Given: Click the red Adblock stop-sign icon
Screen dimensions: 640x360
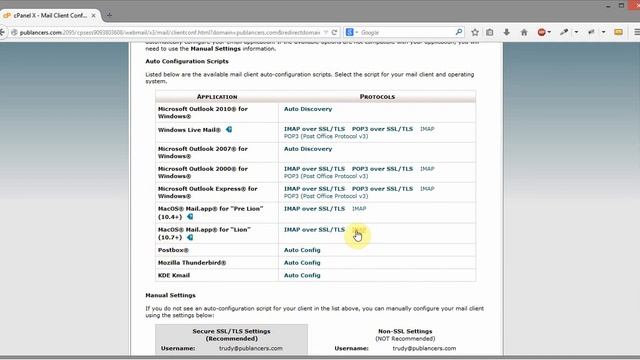Looking at the screenshot, I should click(541, 32).
